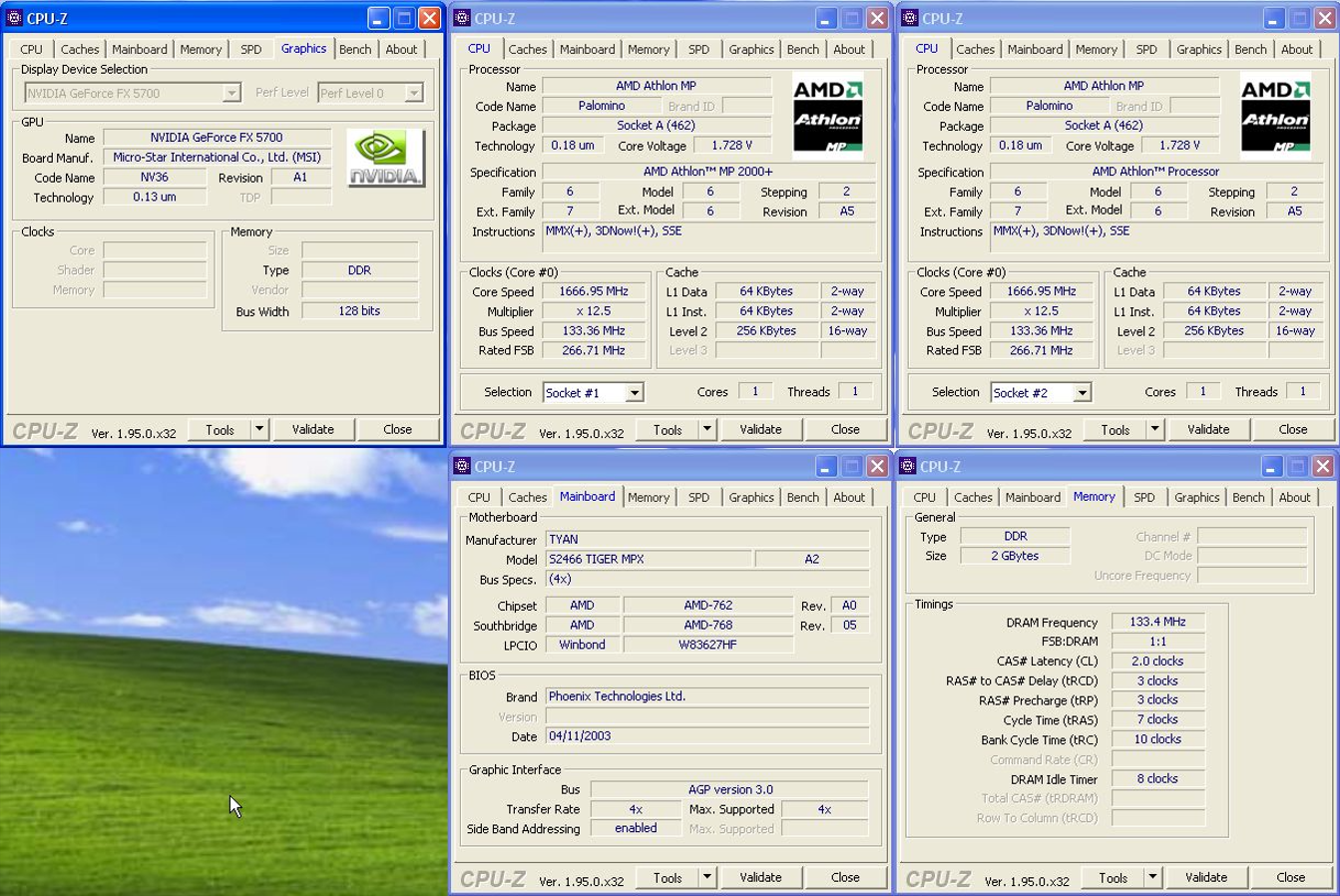Click the Tools button in the Memory window
Image resolution: width=1340 pixels, height=896 pixels.
[1114, 877]
